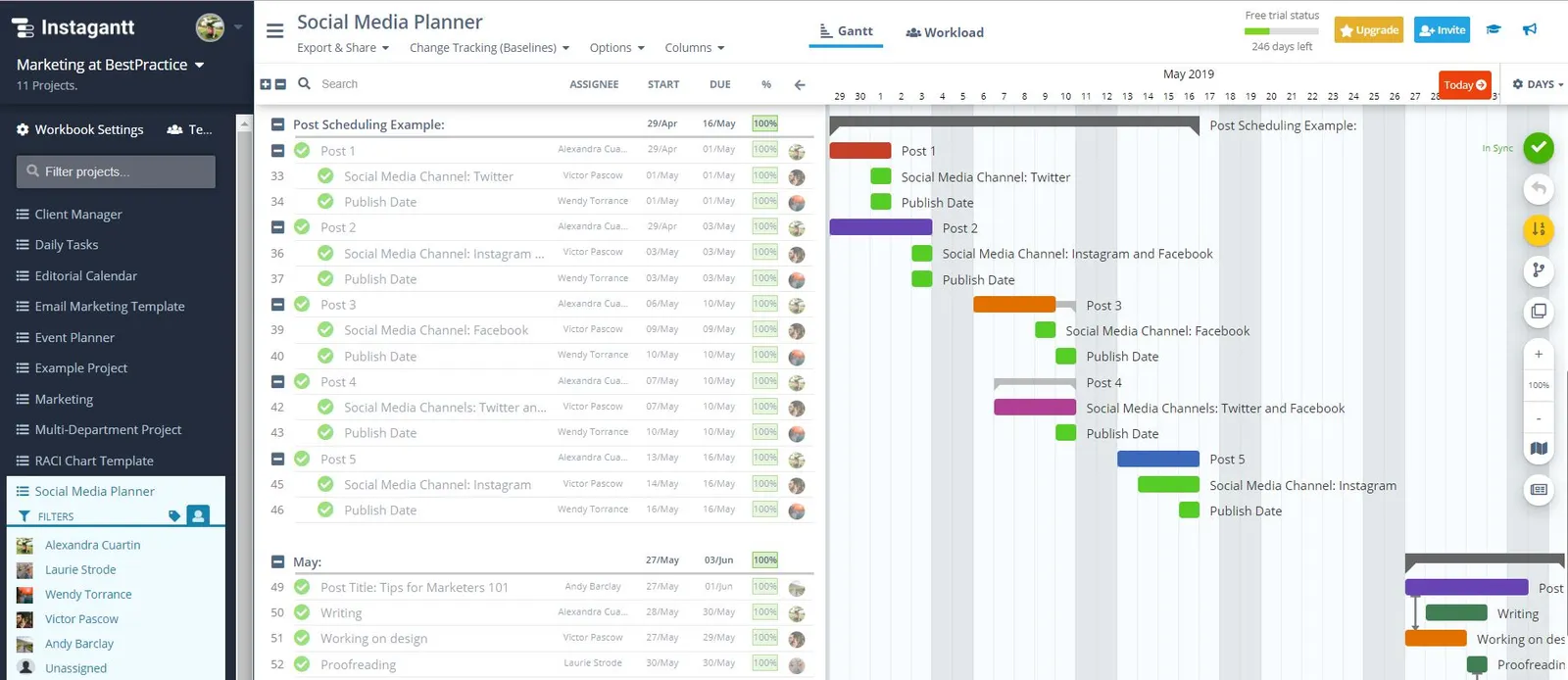Collapse the Post Scheduling Example group

[x=277, y=124]
